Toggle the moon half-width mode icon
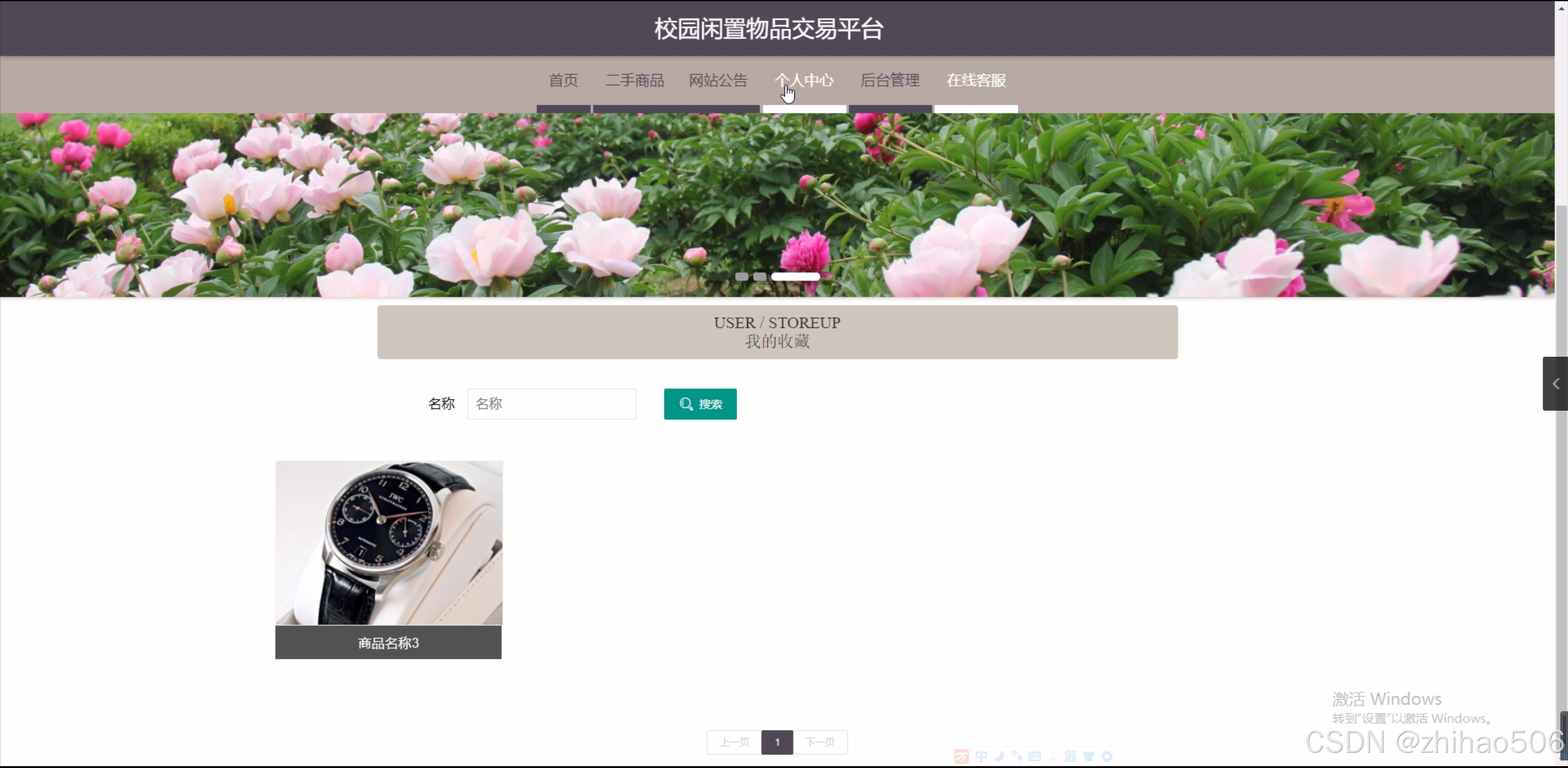 point(999,756)
